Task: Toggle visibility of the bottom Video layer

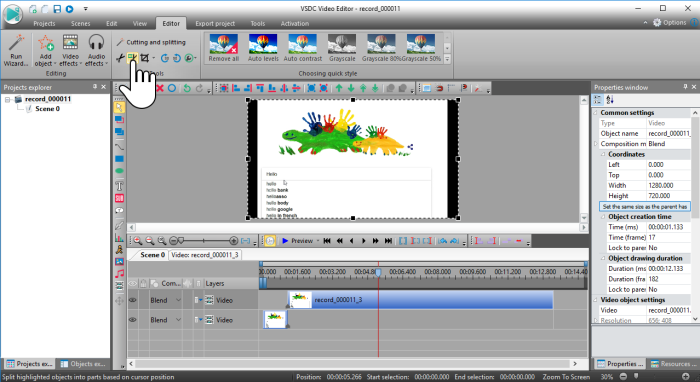Action: pos(133,320)
